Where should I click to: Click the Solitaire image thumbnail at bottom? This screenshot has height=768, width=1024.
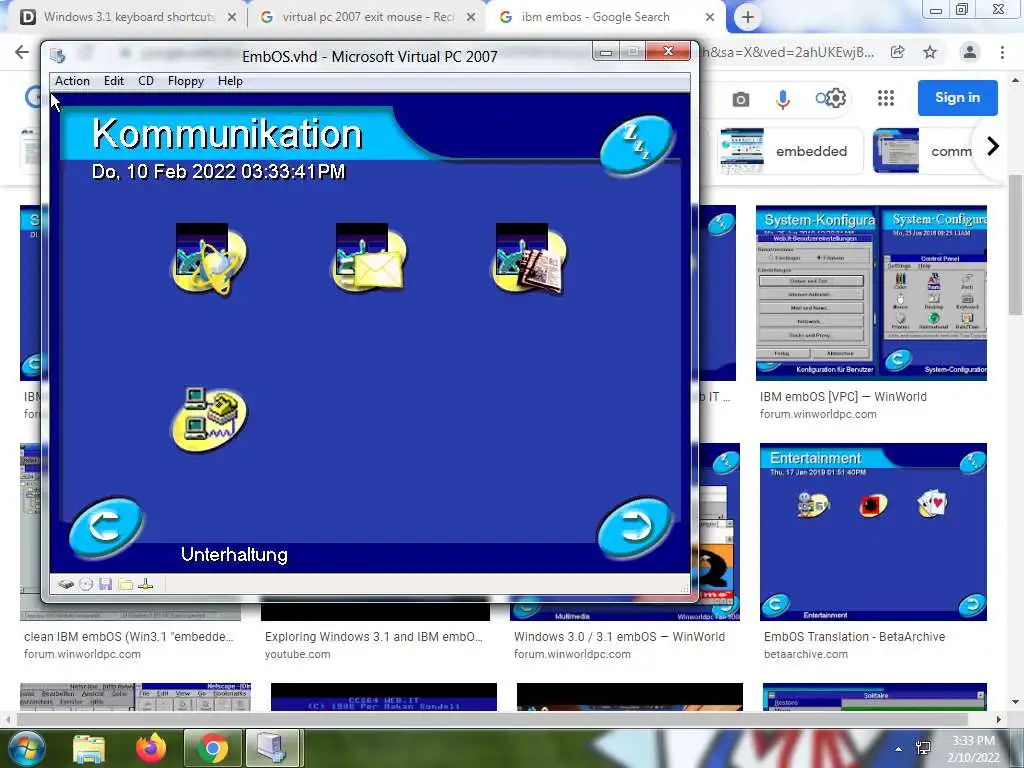(x=874, y=697)
